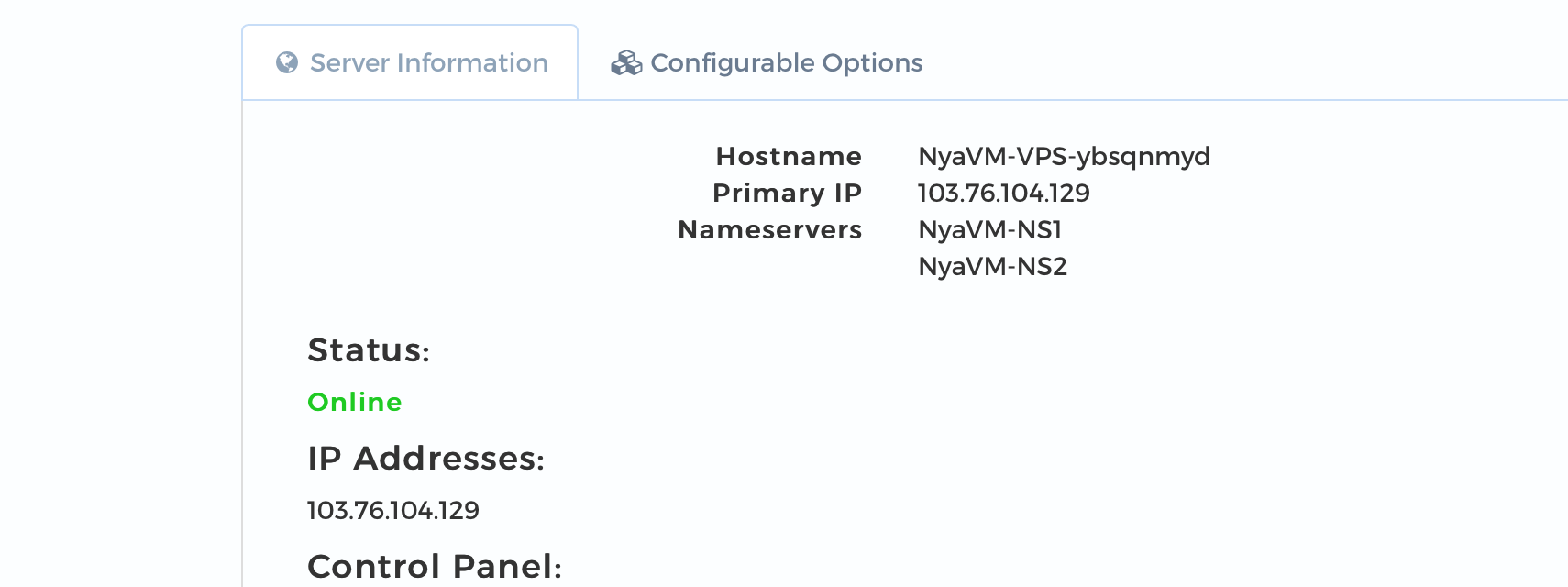1568x587 pixels.
Task: Click the IP listed under IP Addresses
Action: click(392, 510)
